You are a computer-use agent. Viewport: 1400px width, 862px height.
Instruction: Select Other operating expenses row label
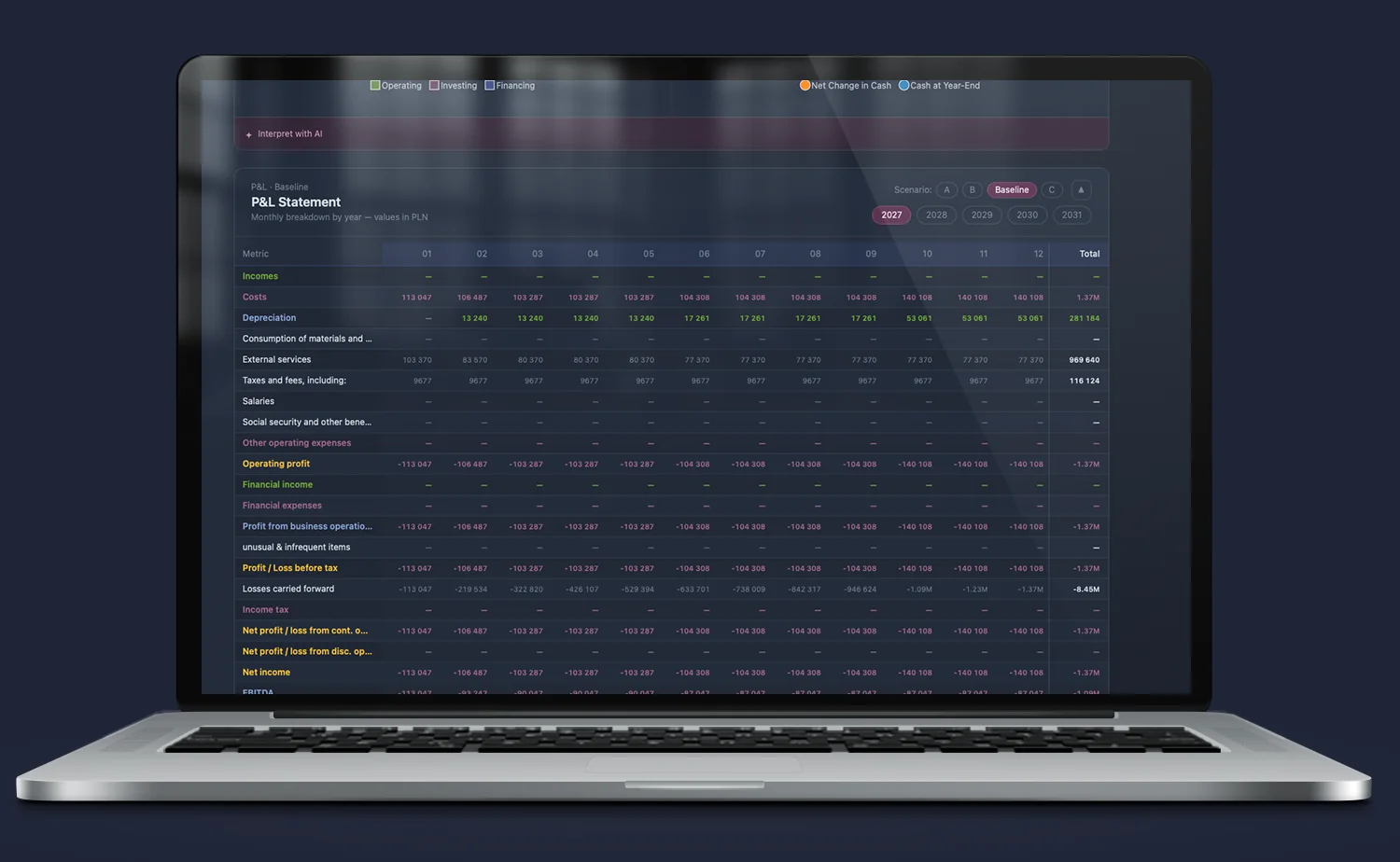(297, 443)
